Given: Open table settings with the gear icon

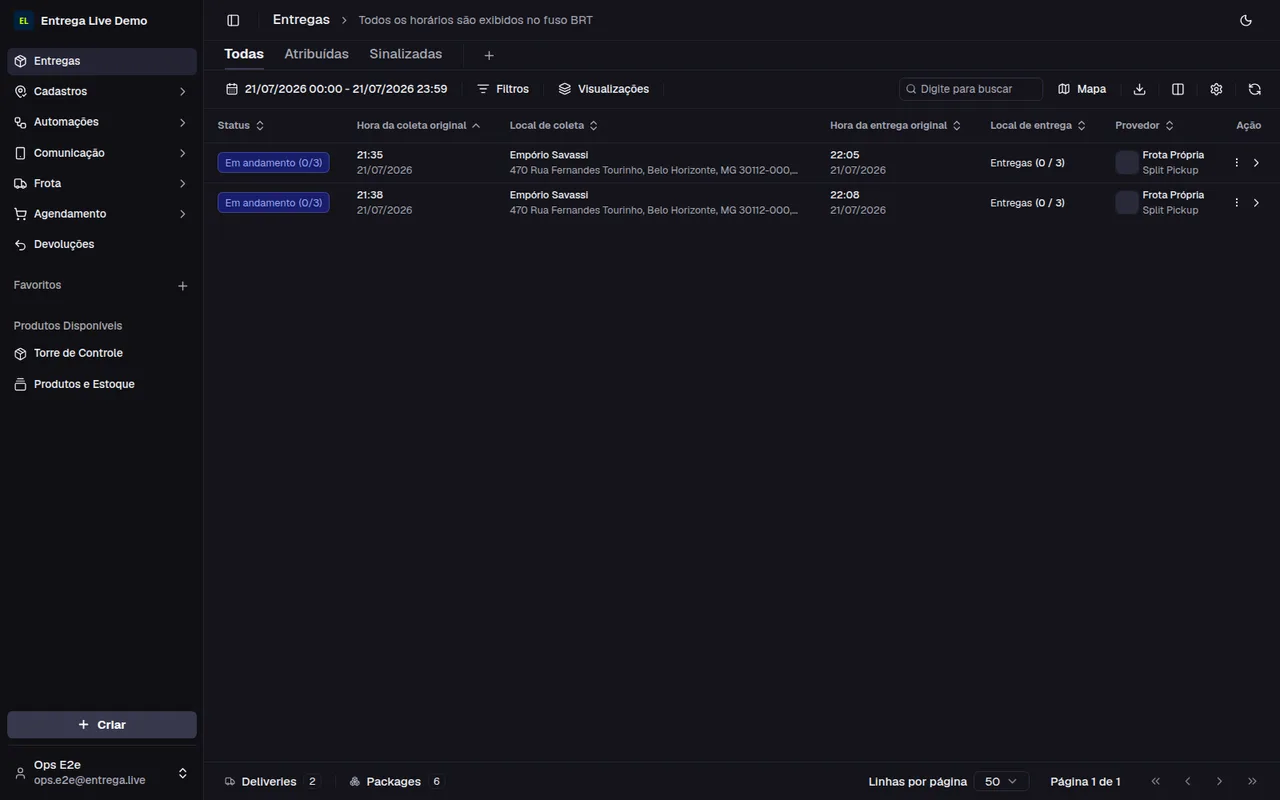Looking at the screenshot, I should (x=1216, y=89).
